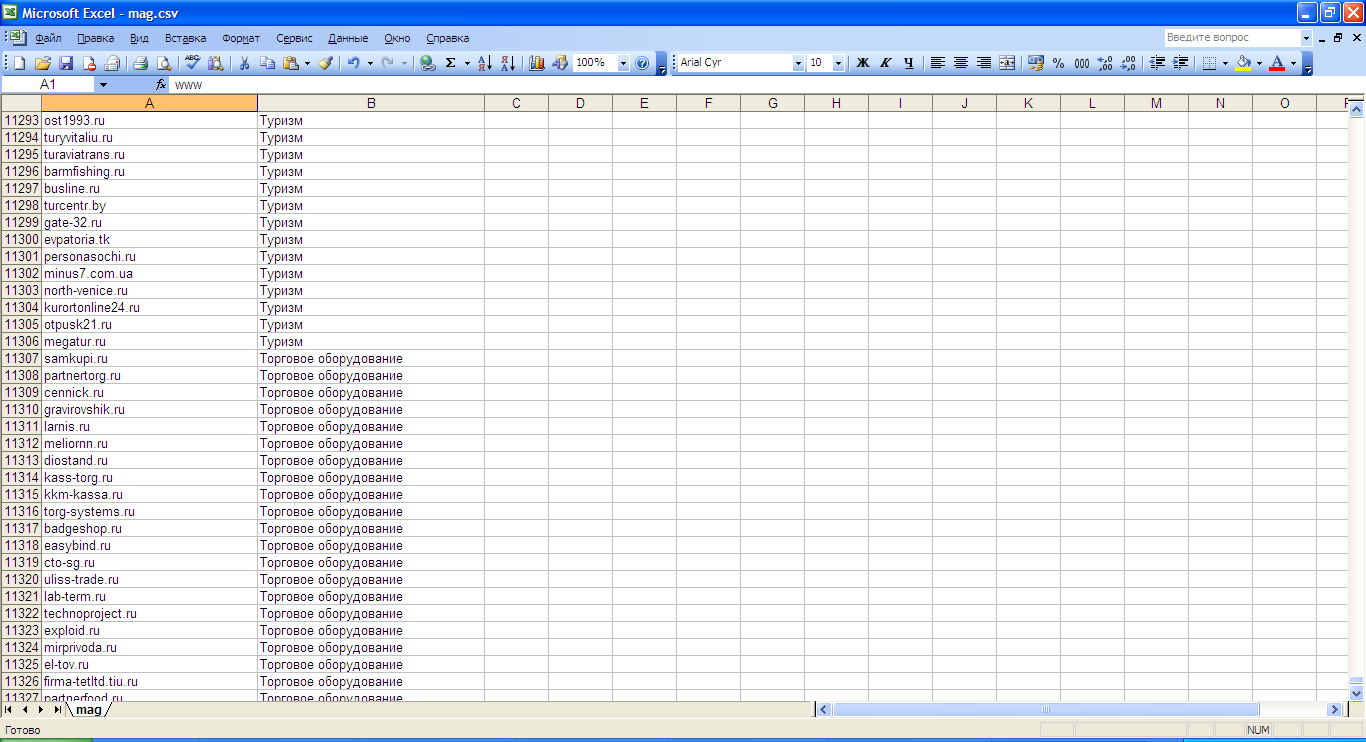This screenshot has height=742, width=1366.
Task: Click the Cut scissors icon
Action: tap(244, 63)
